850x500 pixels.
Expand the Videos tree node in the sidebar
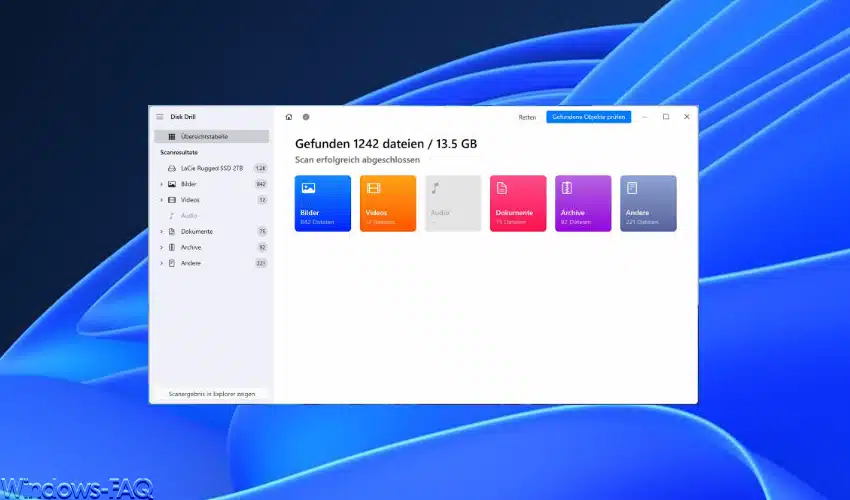coord(161,200)
